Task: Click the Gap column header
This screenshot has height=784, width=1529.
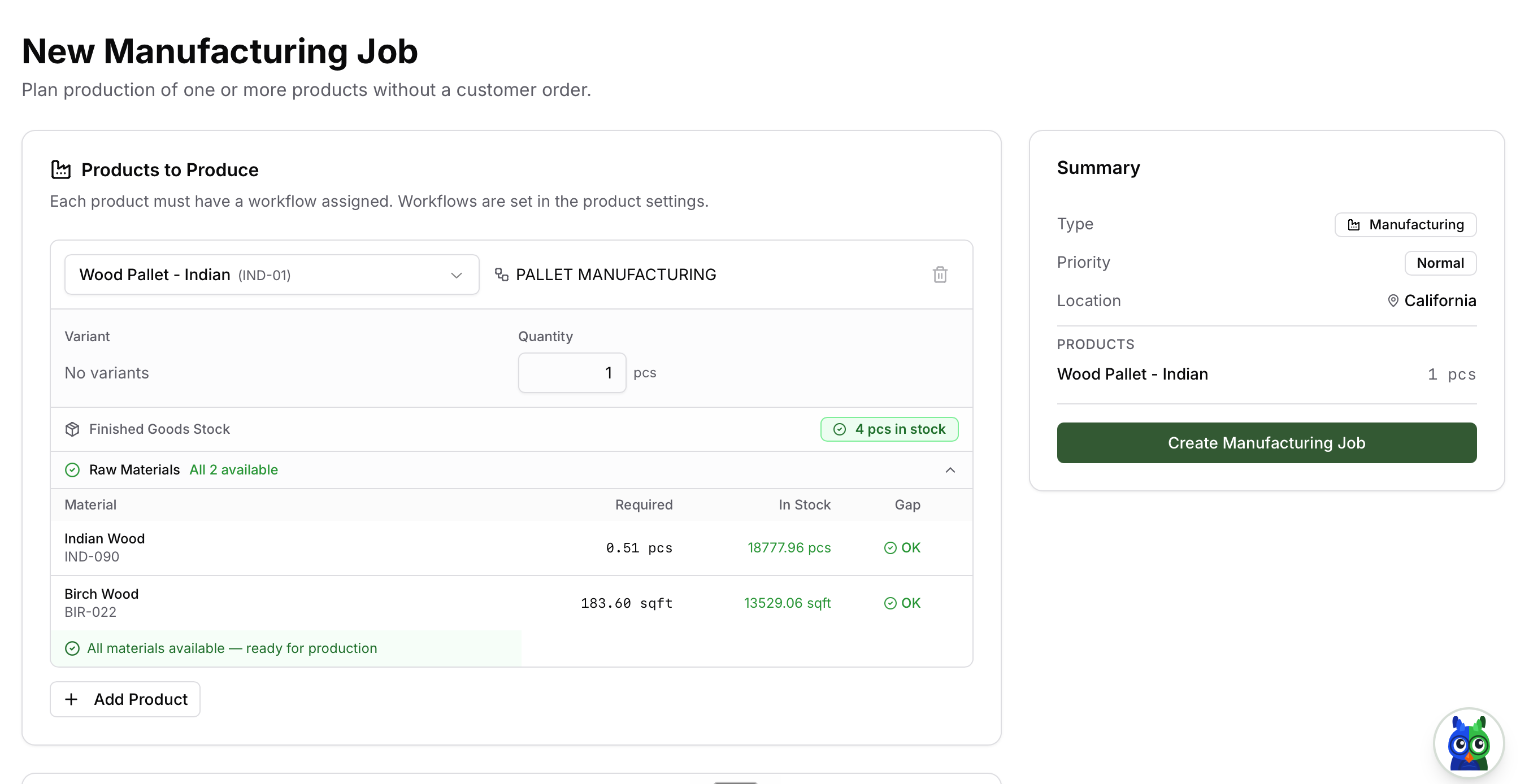Action: click(x=907, y=504)
